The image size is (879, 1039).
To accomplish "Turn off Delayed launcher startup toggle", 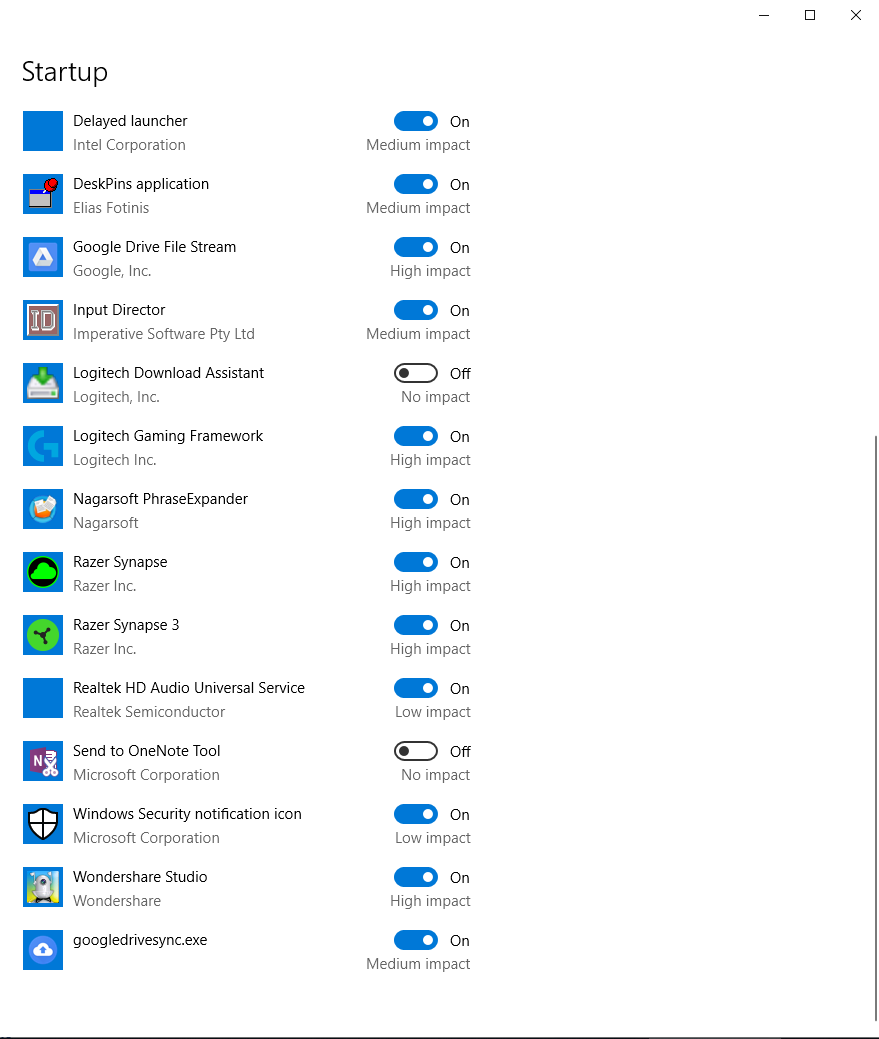I will (x=416, y=121).
